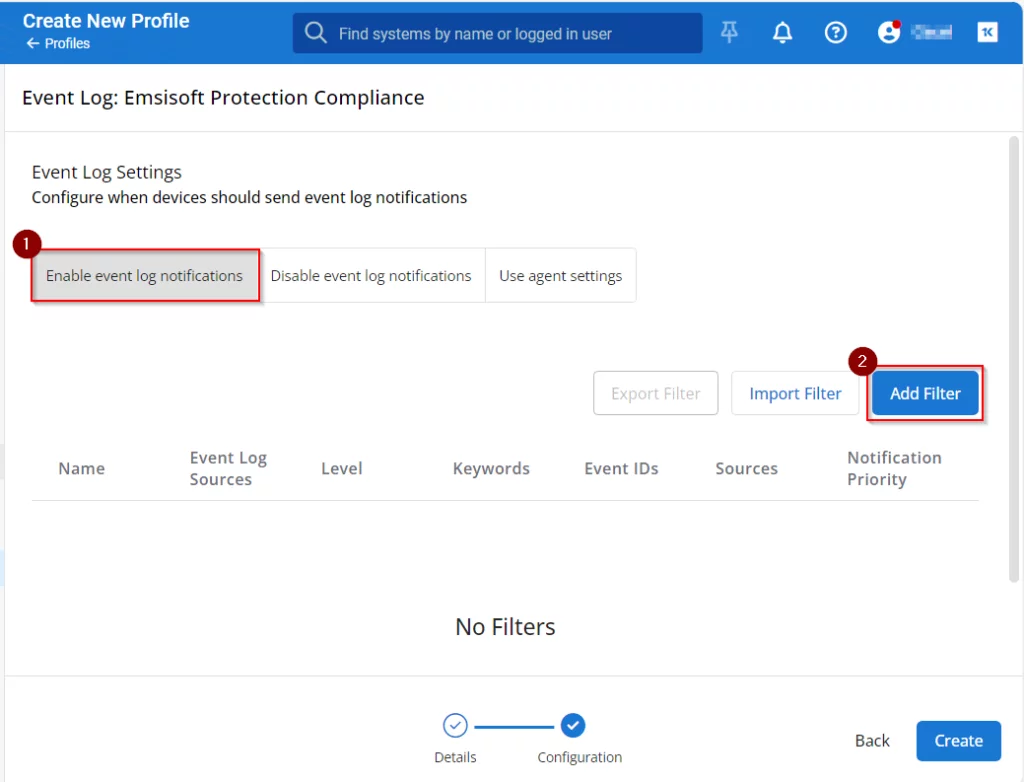Sort by Notification Priority column header
This screenshot has width=1024, height=782.
coord(894,468)
